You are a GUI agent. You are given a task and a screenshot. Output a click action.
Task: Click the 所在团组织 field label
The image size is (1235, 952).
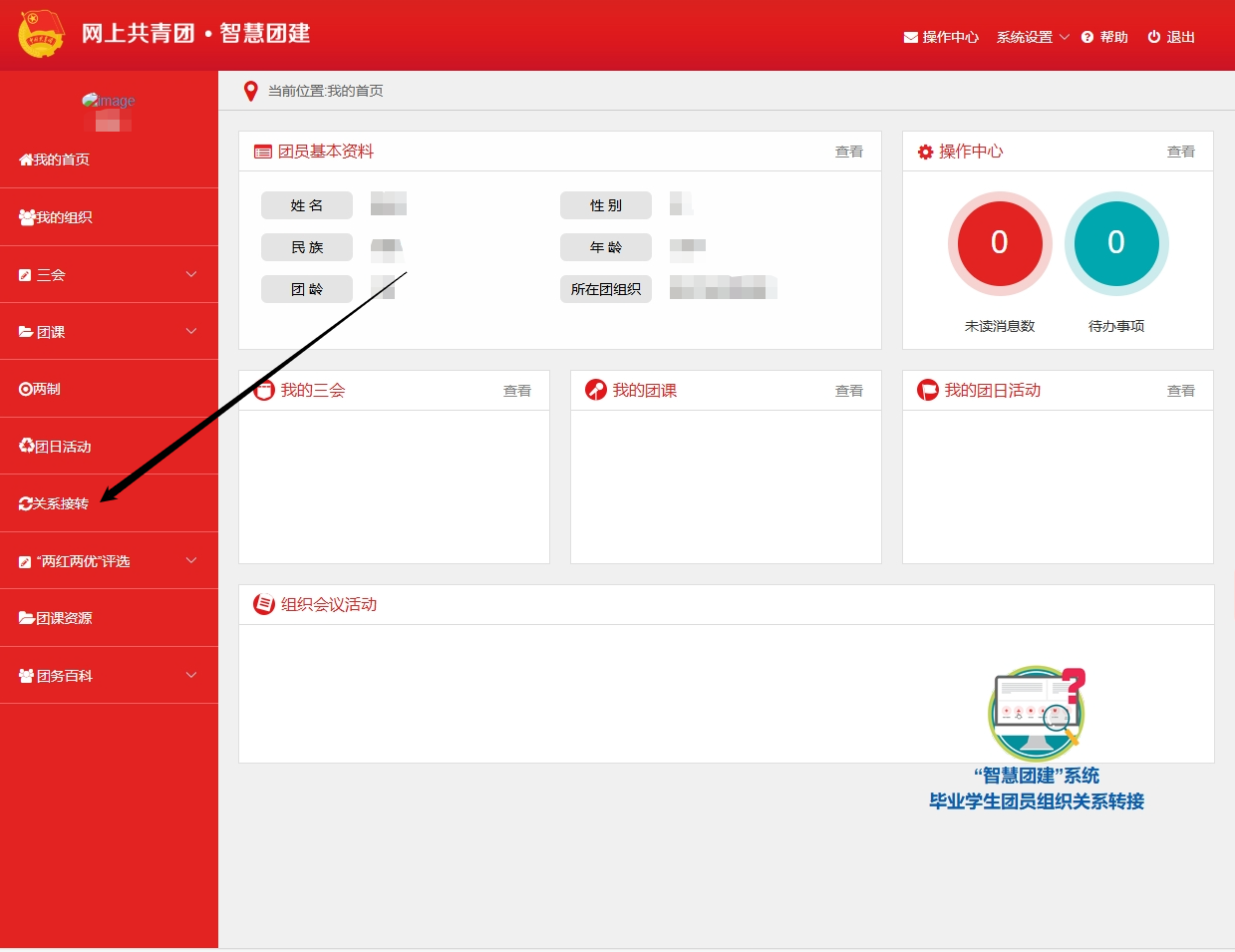tap(606, 289)
